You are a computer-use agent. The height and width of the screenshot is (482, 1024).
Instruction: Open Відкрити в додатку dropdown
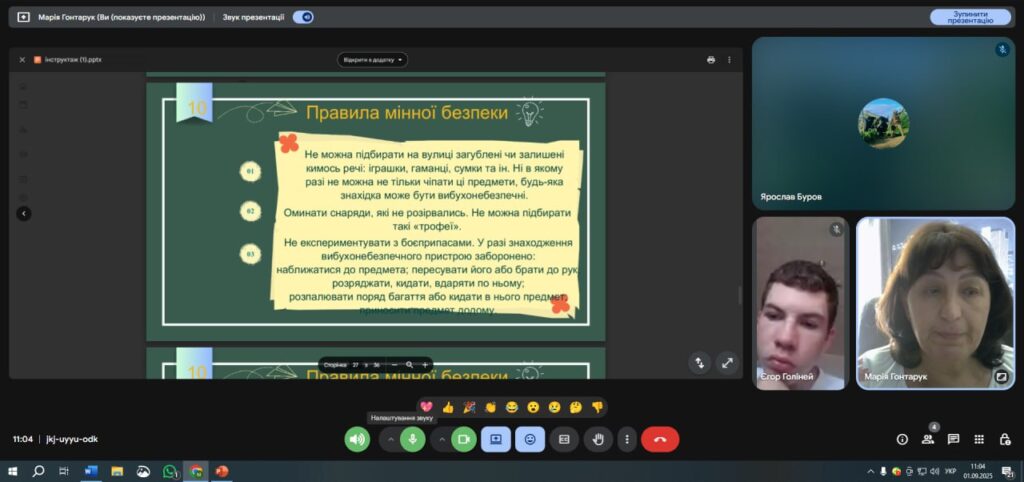click(x=372, y=59)
